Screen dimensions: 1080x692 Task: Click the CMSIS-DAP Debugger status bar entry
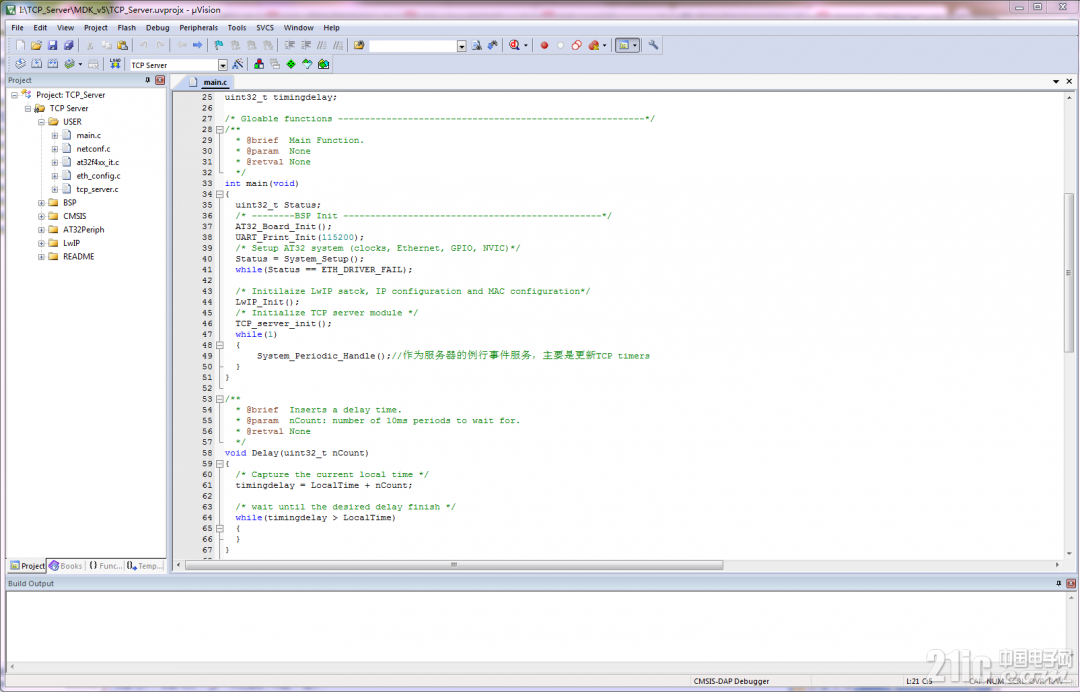click(x=731, y=681)
